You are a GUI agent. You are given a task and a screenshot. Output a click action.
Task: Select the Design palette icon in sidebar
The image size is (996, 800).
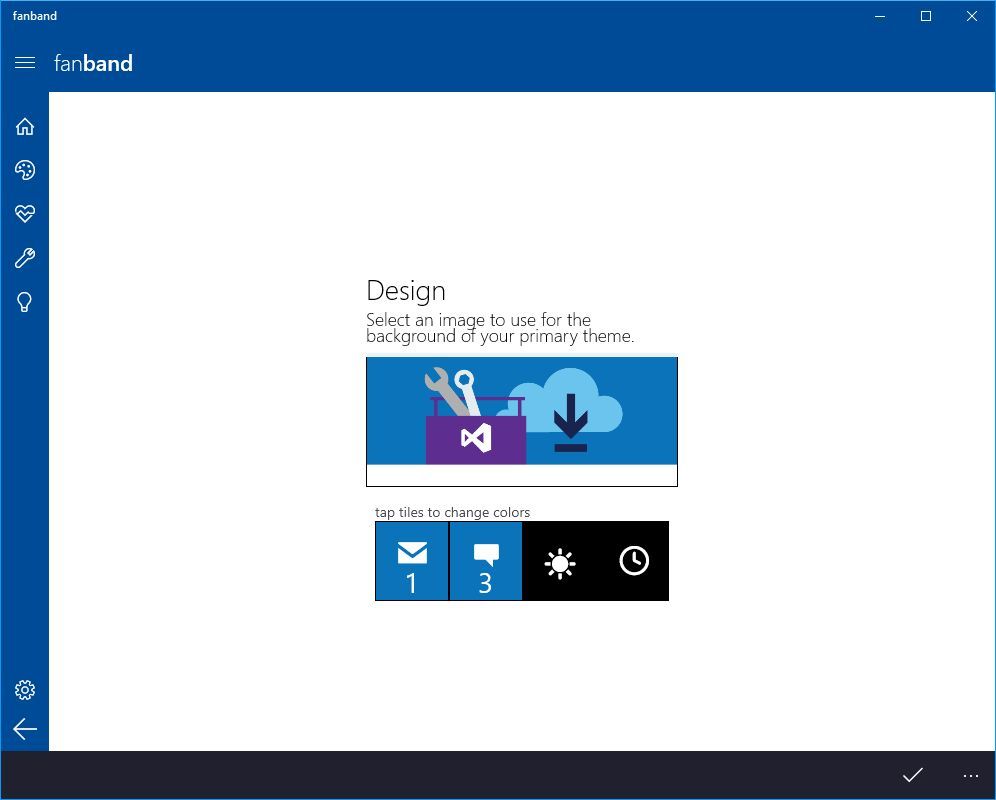25,170
